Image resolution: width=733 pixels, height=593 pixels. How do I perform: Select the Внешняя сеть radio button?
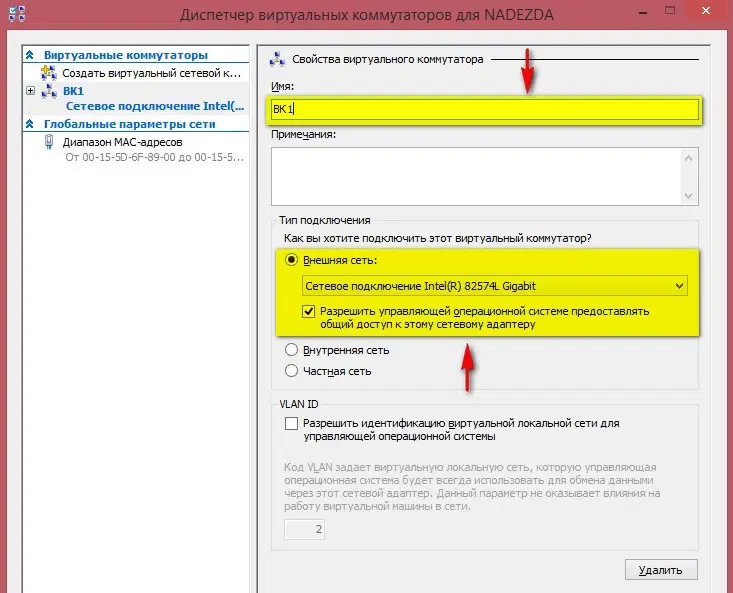point(291,260)
